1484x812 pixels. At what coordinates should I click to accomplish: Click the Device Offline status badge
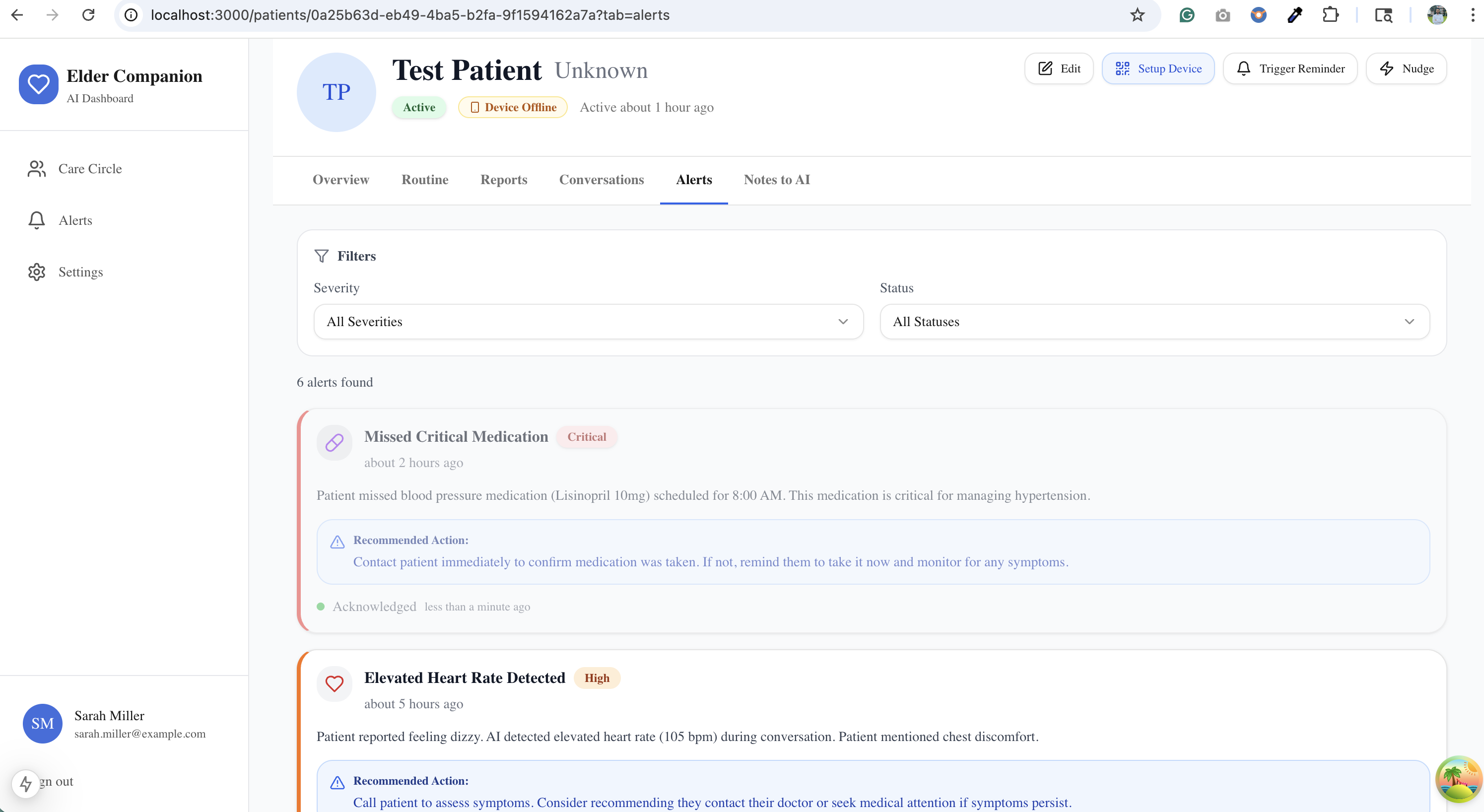point(513,107)
